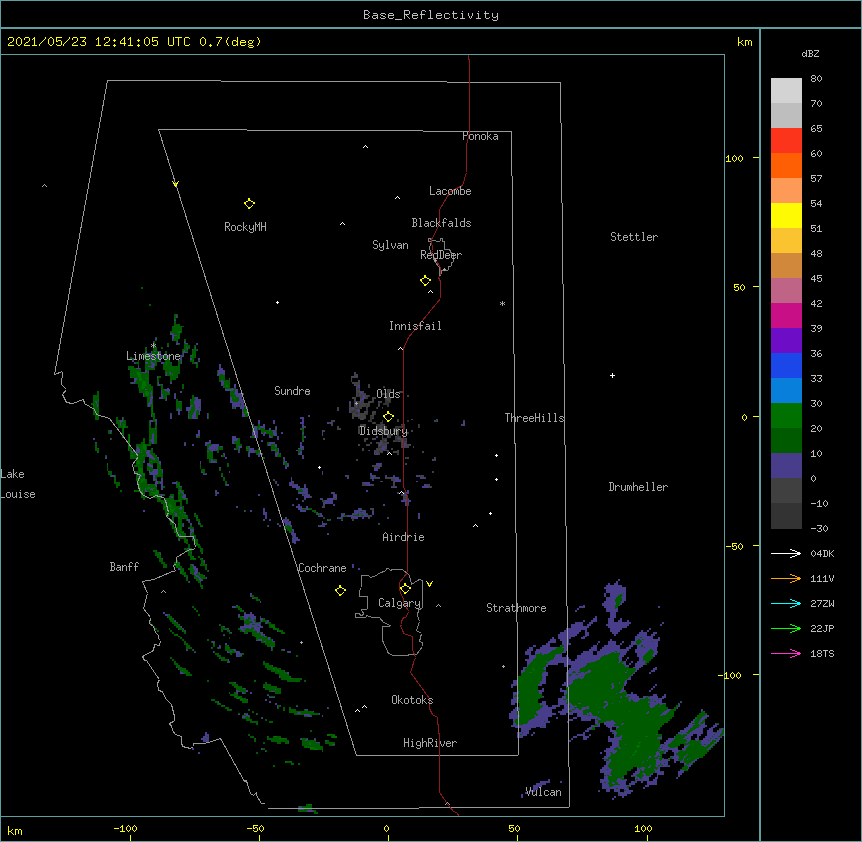Click the cyan 27ZW arrow in legend
This screenshot has height=842, width=862.
[786, 603]
